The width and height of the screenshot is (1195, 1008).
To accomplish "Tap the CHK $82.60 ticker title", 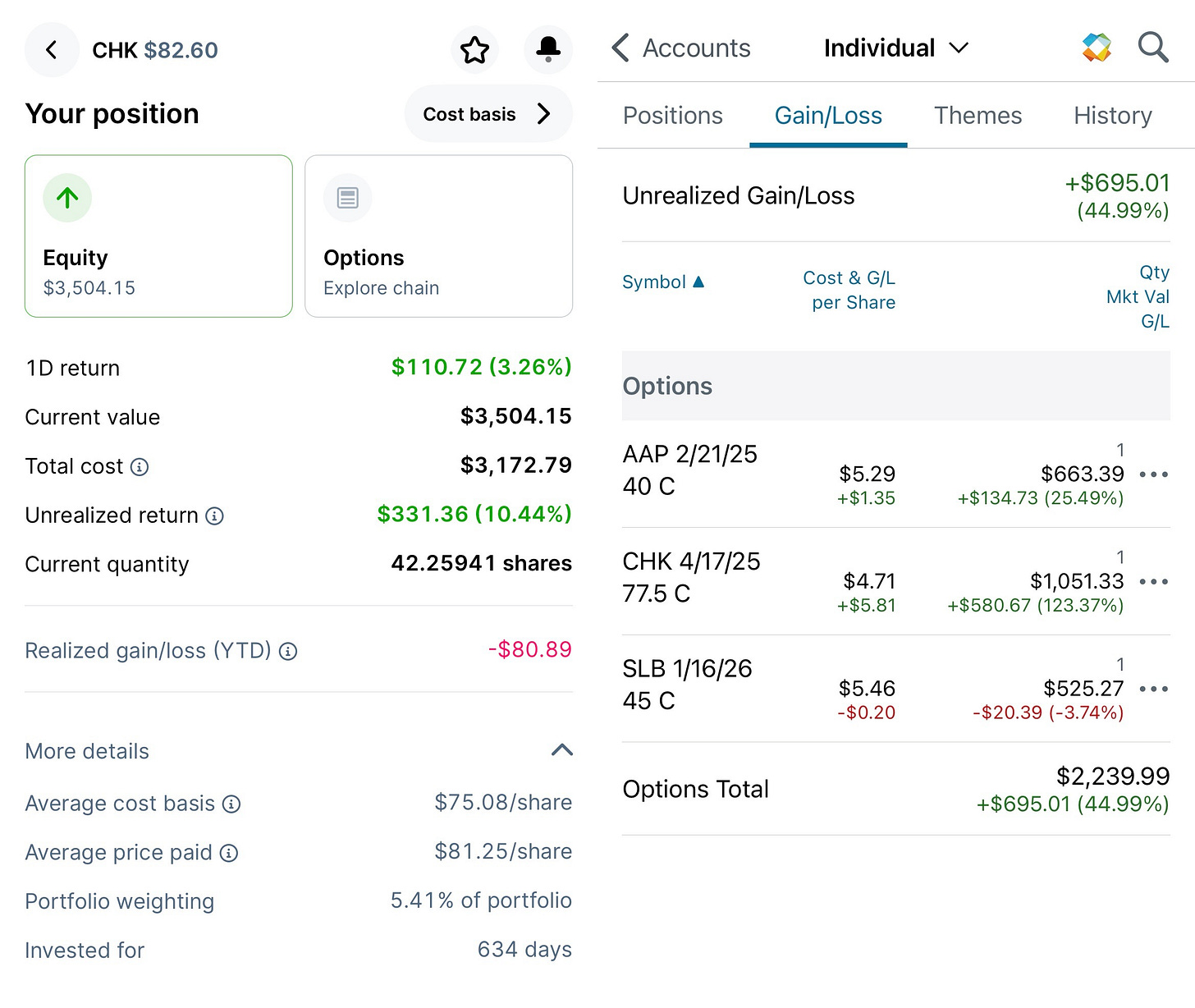I will [x=155, y=51].
